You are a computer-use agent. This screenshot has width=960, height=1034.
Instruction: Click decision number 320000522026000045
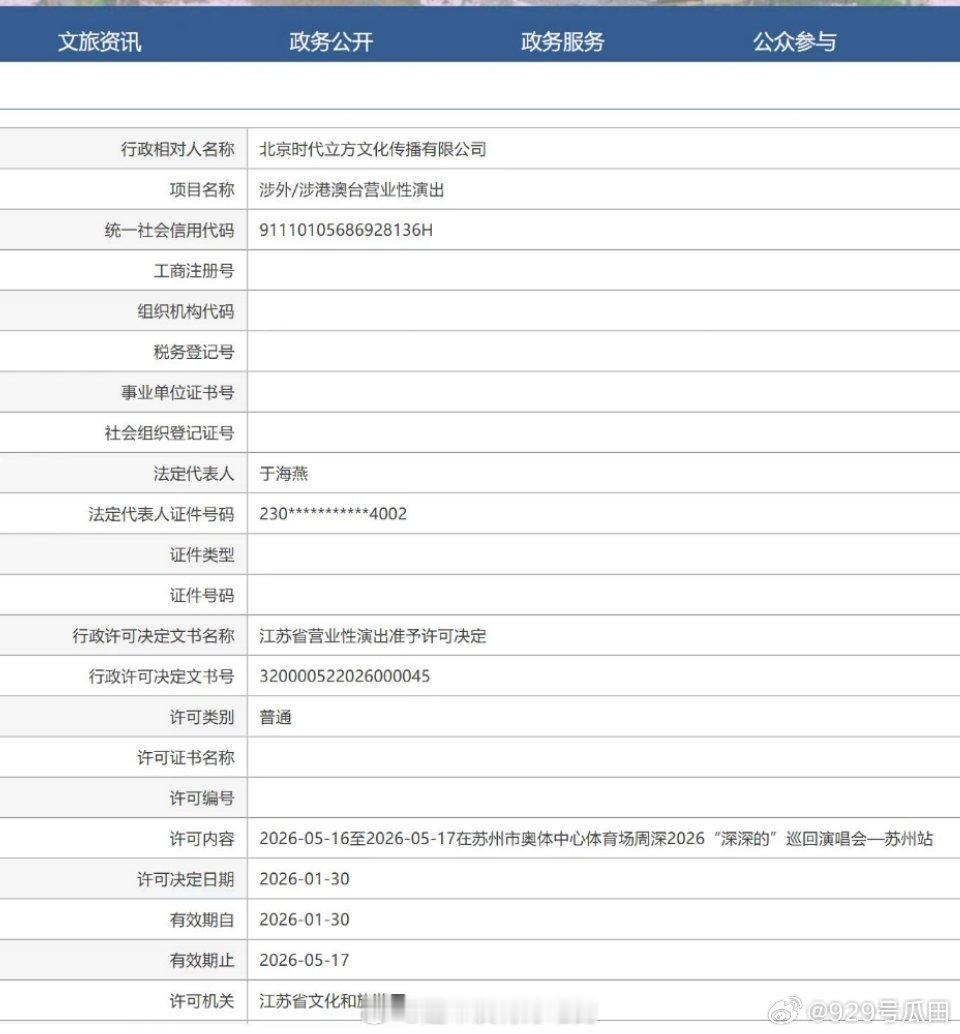pyautogui.click(x=346, y=676)
